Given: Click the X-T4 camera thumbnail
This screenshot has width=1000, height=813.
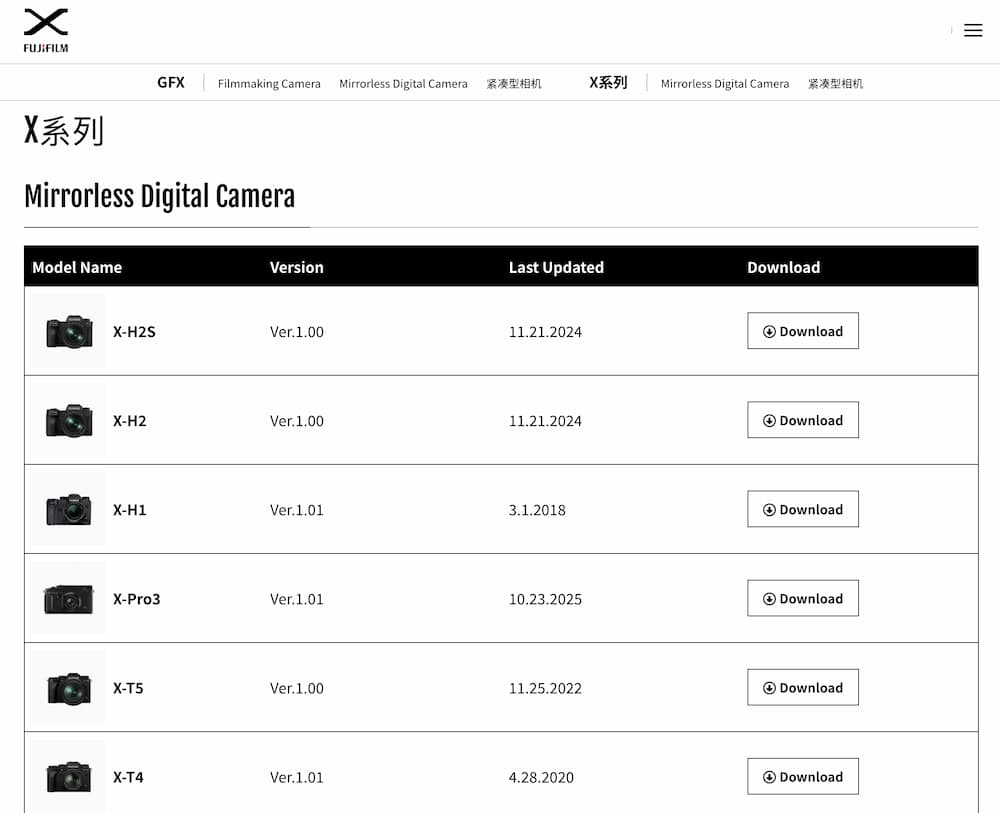Looking at the screenshot, I should coord(68,776).
